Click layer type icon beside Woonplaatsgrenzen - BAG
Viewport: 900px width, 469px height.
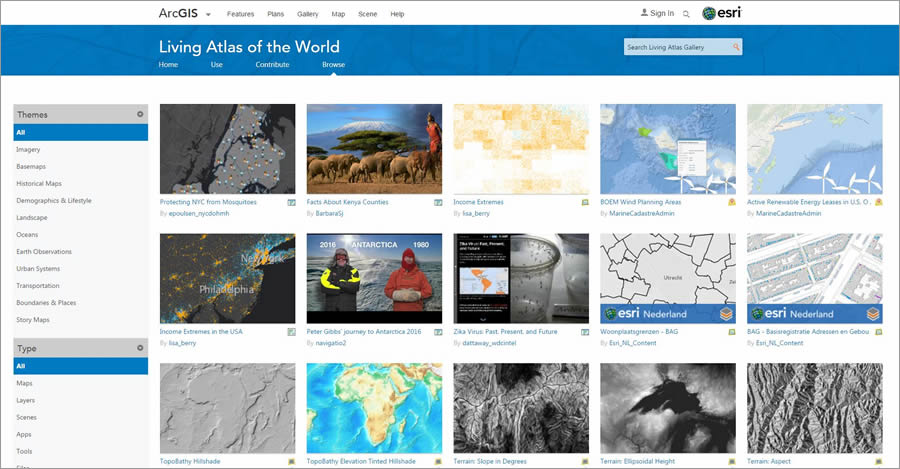(732, 332)
